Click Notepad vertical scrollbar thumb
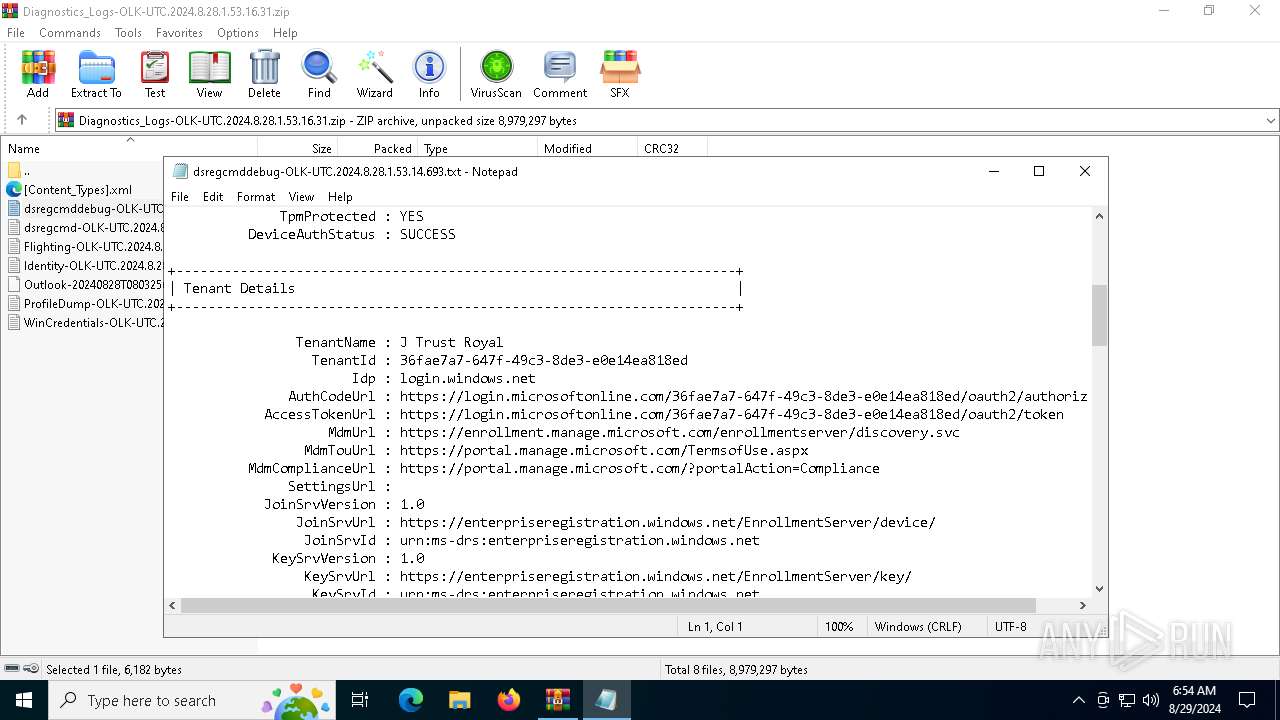Screen dimensions: 1280x720 (x=1099, y=315)
